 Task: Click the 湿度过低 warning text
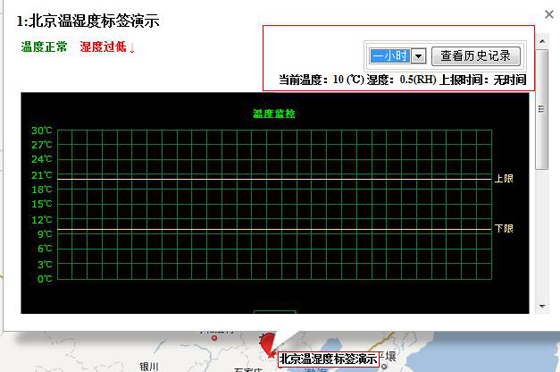pyautogui.click(x=107, y=47)
